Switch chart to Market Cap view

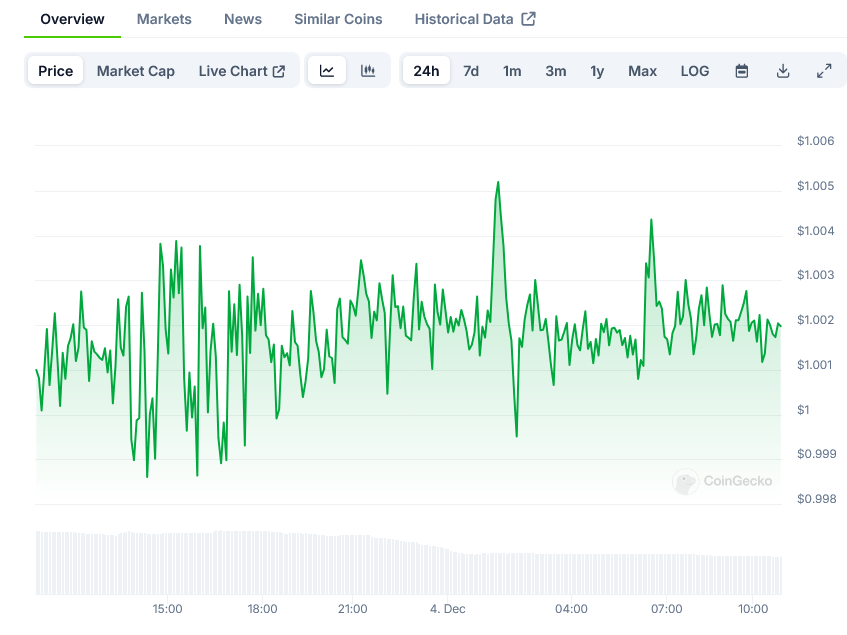point(136,71)
